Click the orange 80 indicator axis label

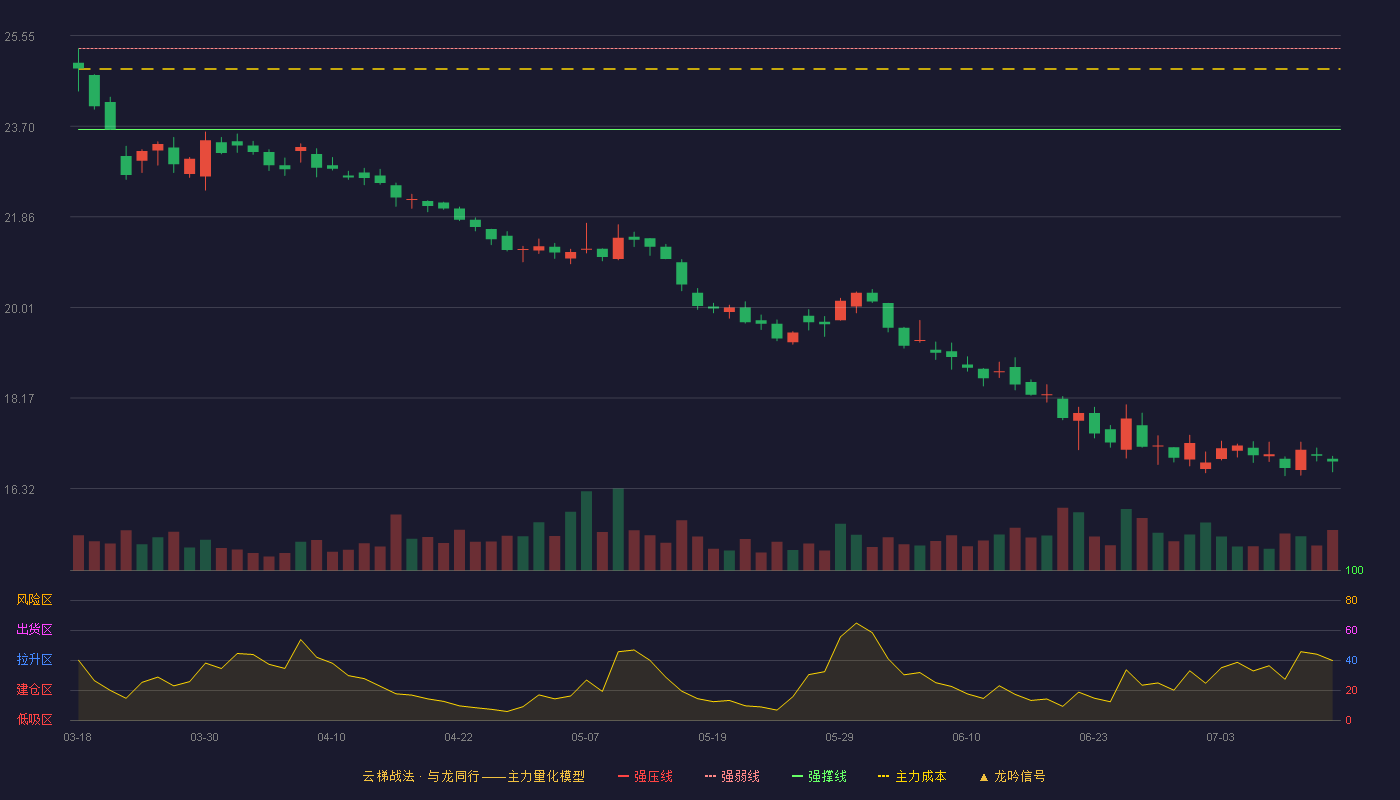(x=1351, y=601)
